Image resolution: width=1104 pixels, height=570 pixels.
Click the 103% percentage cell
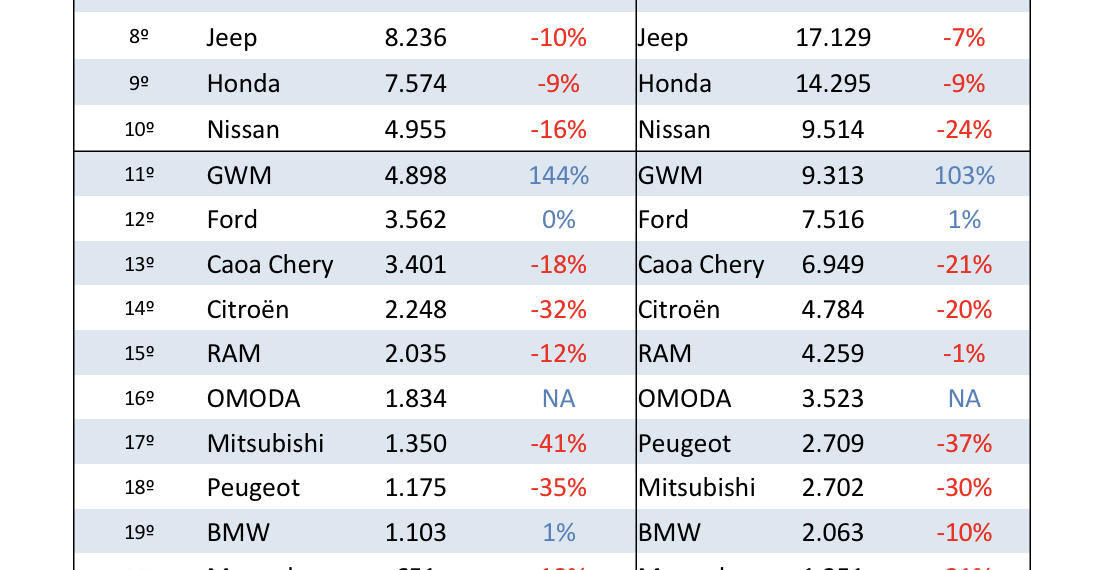pyautogui.click(x=964, y=176)
